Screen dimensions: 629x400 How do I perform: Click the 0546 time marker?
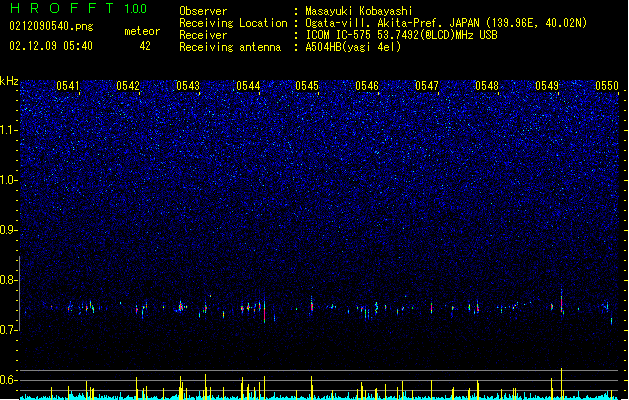pyautogui.click(x=367, y=86)
